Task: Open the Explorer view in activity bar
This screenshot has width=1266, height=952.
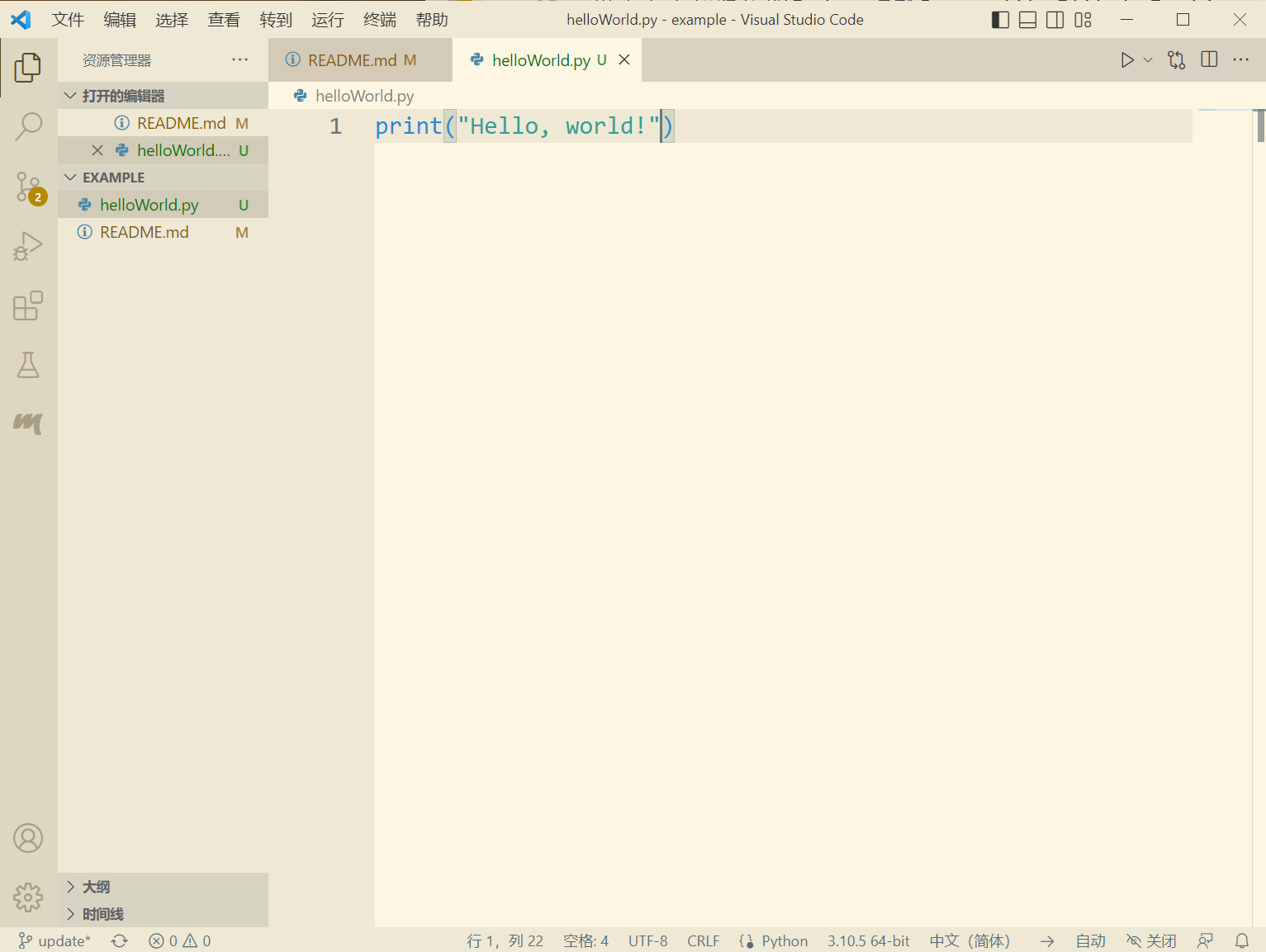Action: click(x=28, y=68)
